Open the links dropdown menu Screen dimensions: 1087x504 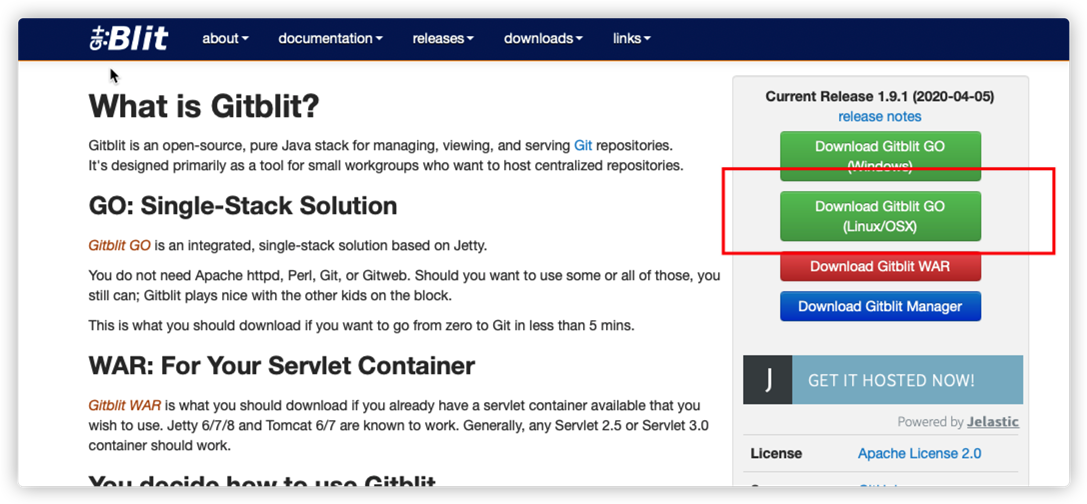pos(632,39)
